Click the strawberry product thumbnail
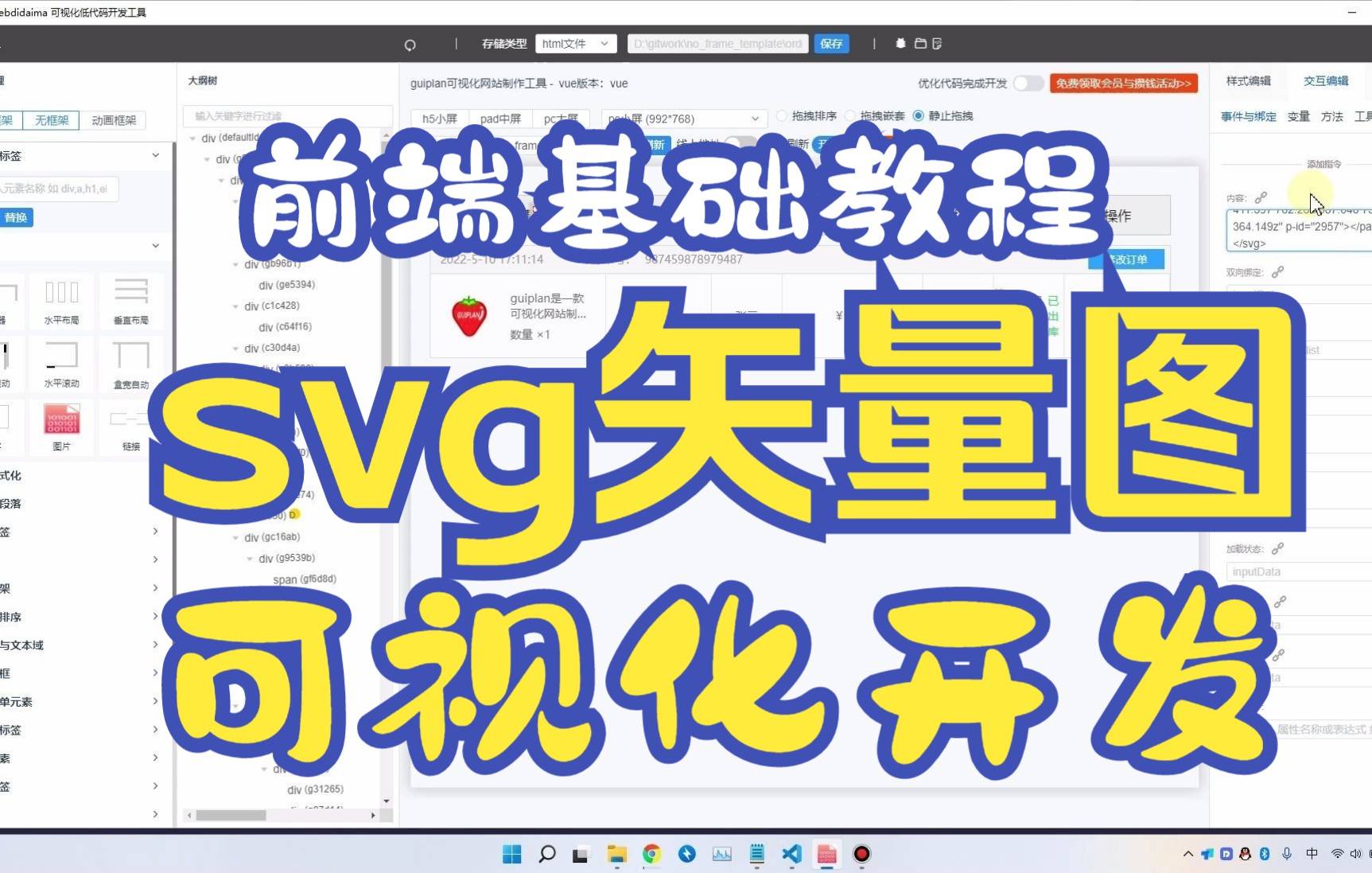1372x873 pixels. coord(469,316)
